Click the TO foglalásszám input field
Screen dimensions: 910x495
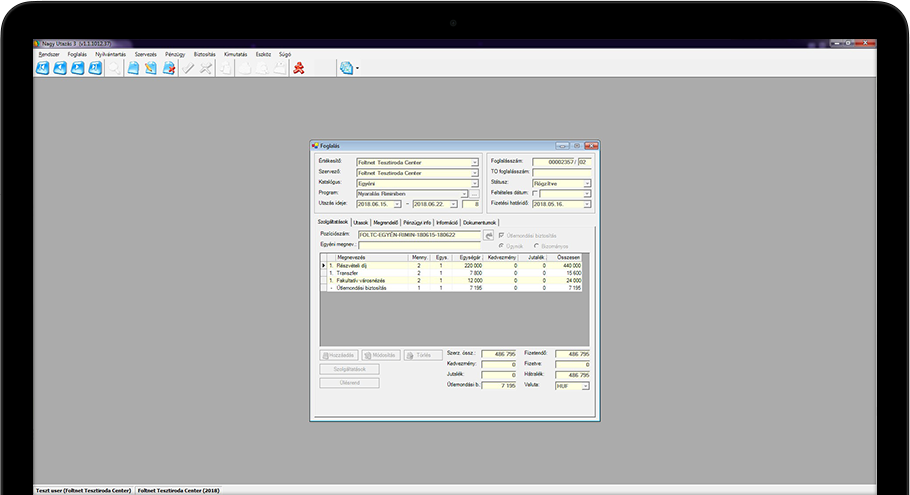tap(562, 173)
